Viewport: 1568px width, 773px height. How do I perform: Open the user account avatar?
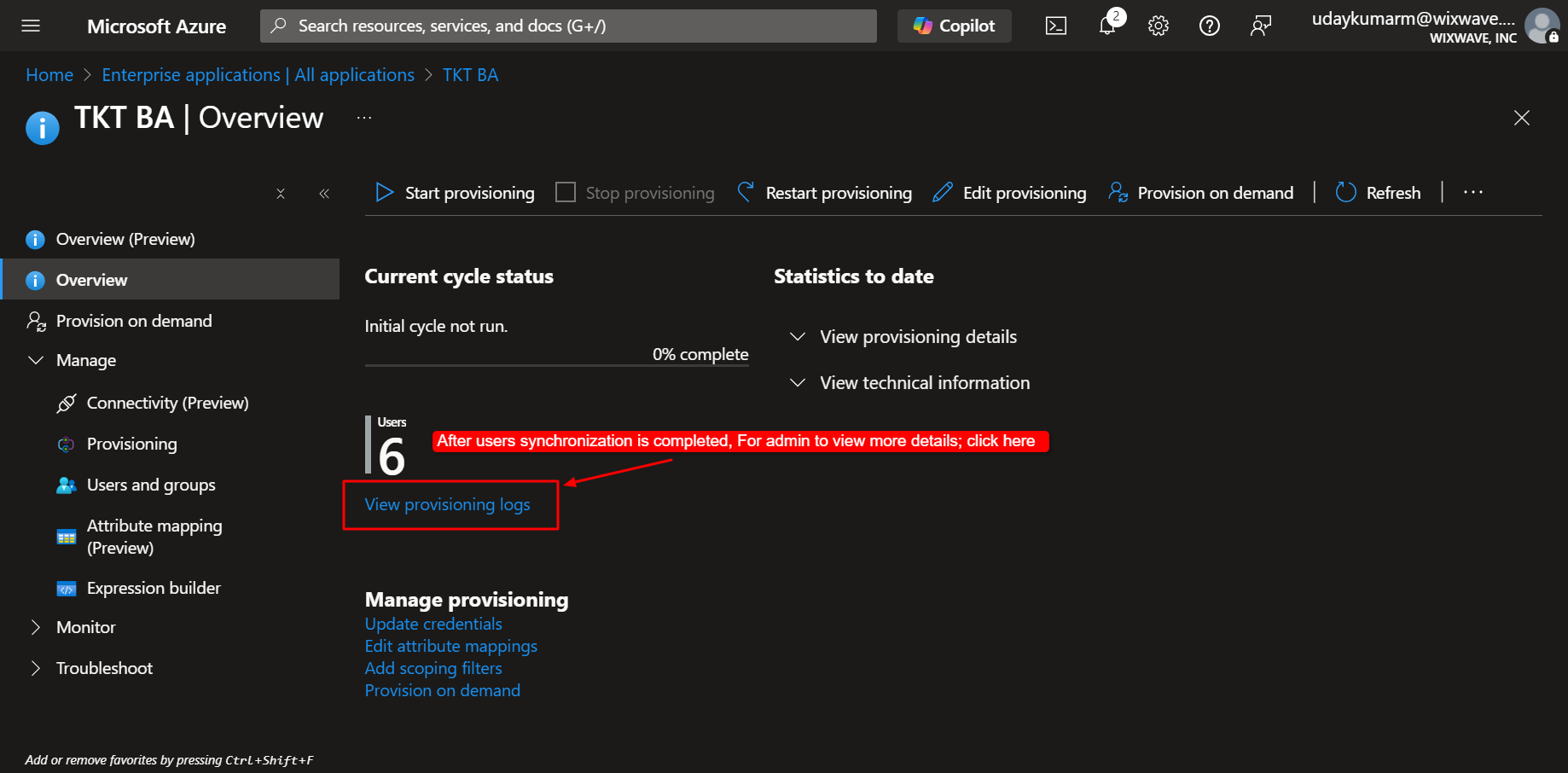pyautogui.click(x=1542, y=26)
